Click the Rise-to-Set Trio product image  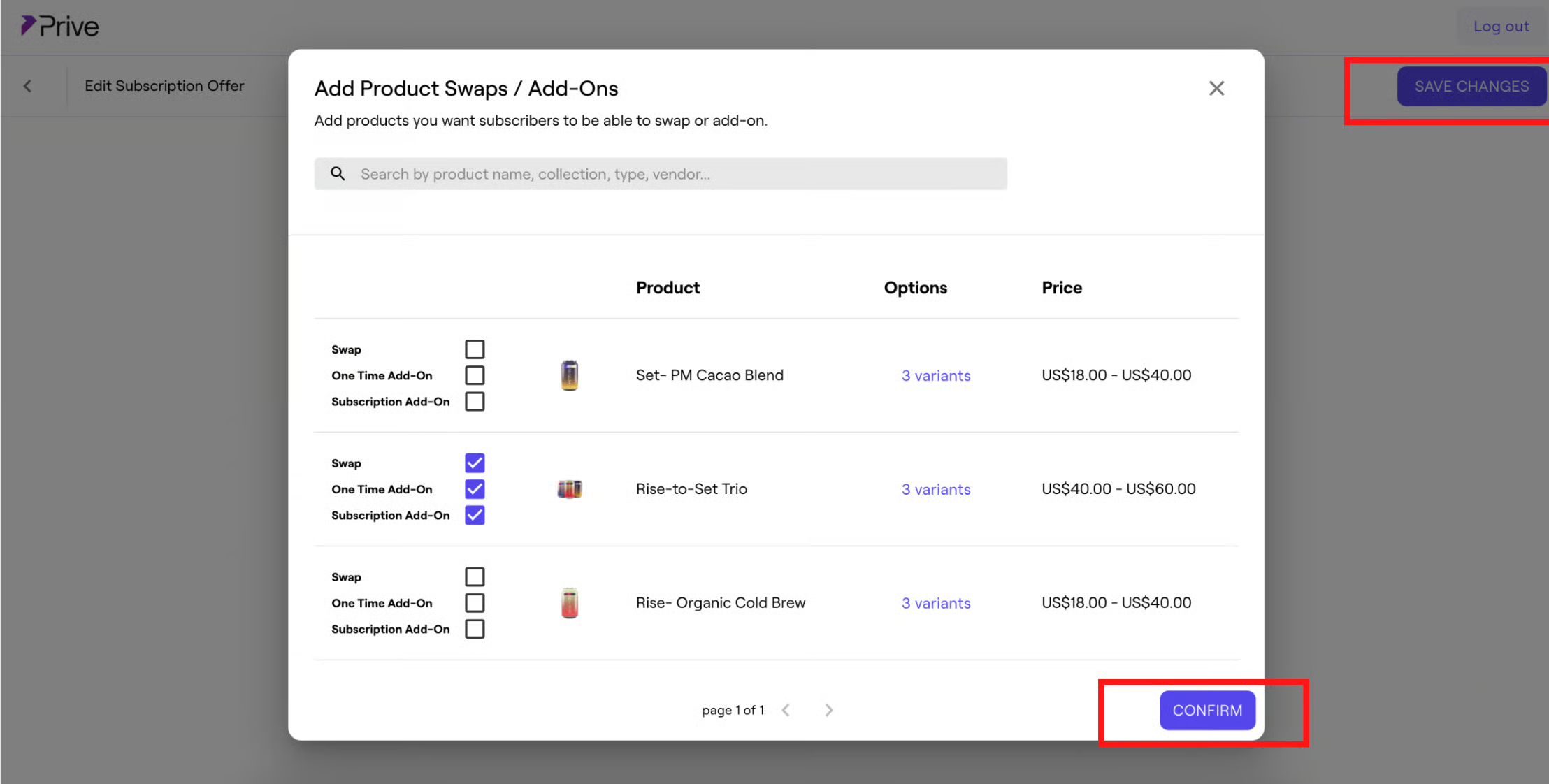(570, 489)
